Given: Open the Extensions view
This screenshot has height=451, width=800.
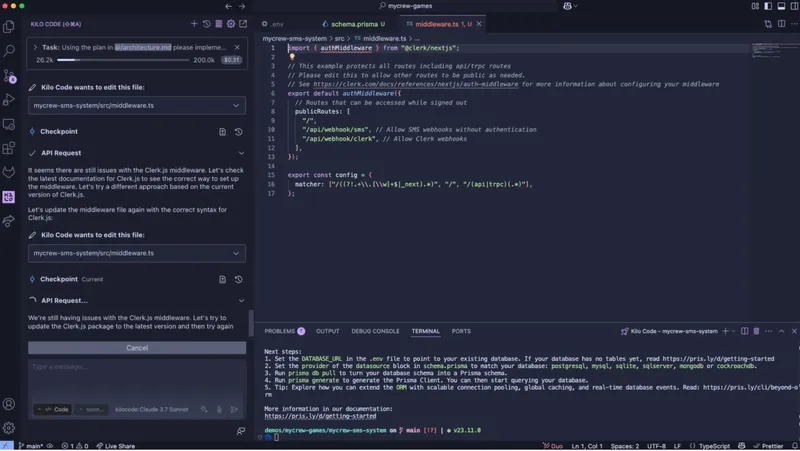Looking at the screenshot, I should [x=9, y=148].
